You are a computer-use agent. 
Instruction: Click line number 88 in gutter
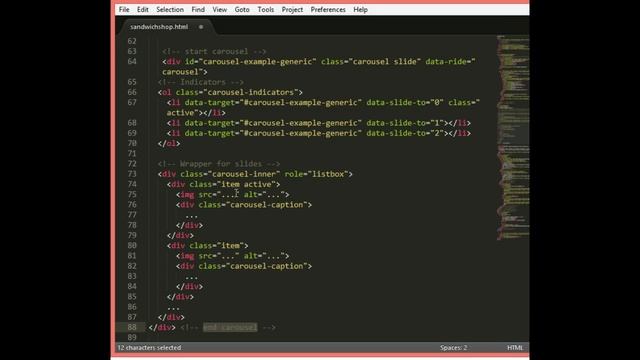pyautogui.click(x=132, y=327)
